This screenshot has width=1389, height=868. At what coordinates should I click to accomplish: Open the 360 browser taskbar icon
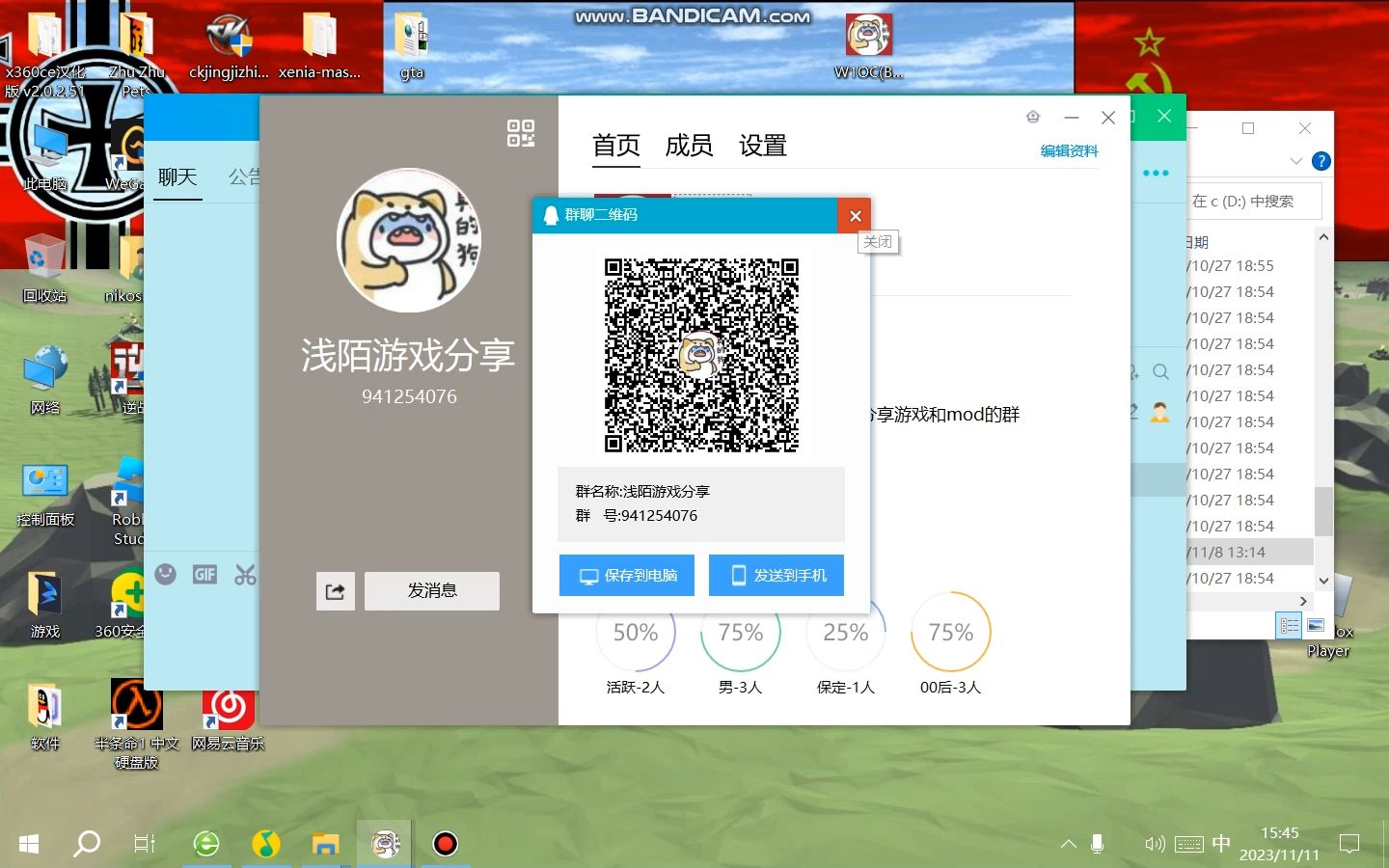click(206, 844)
